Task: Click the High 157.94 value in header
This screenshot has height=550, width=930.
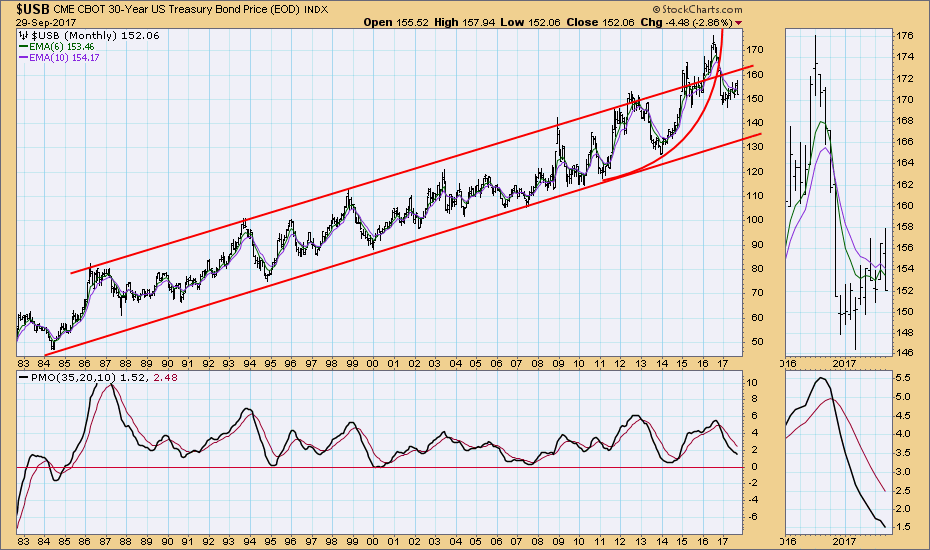Action: coord(513,21)
